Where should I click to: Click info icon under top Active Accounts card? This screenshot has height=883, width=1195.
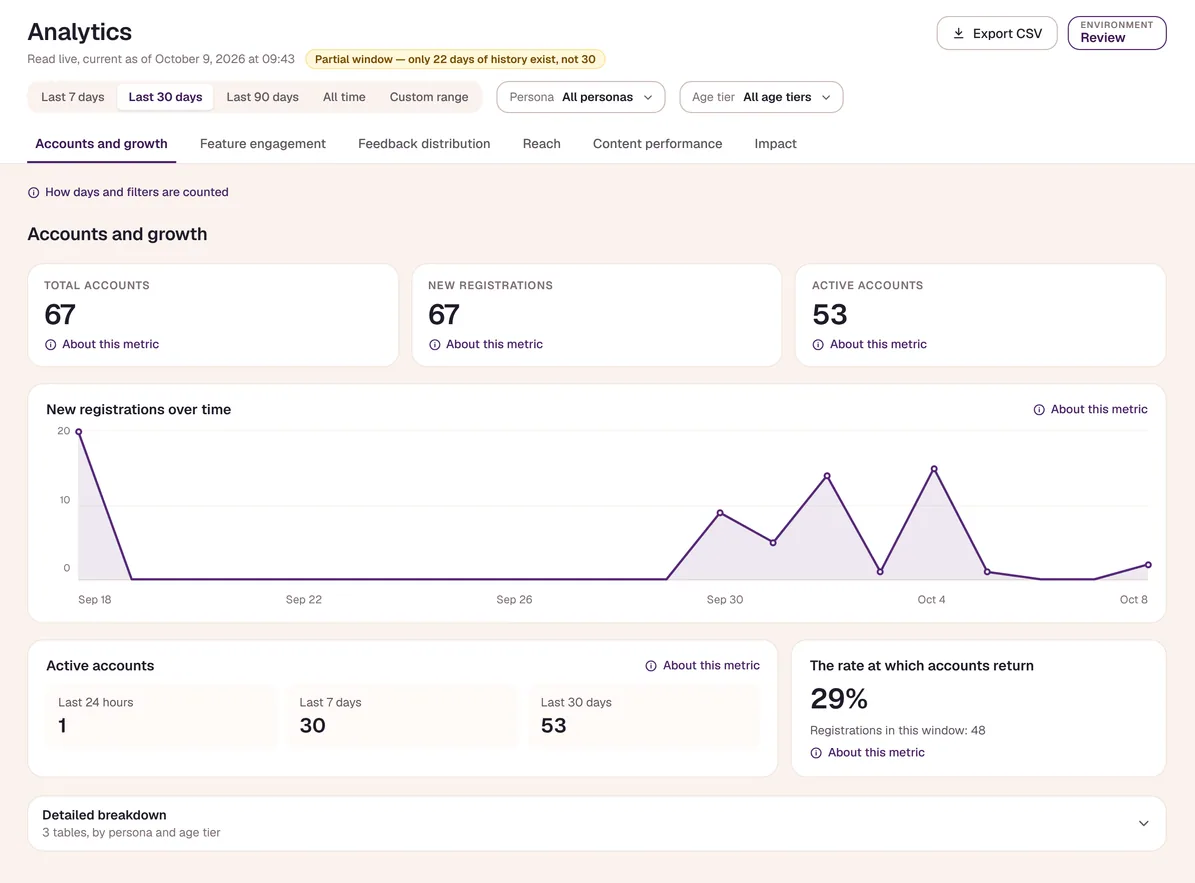(x=818, y=344)
